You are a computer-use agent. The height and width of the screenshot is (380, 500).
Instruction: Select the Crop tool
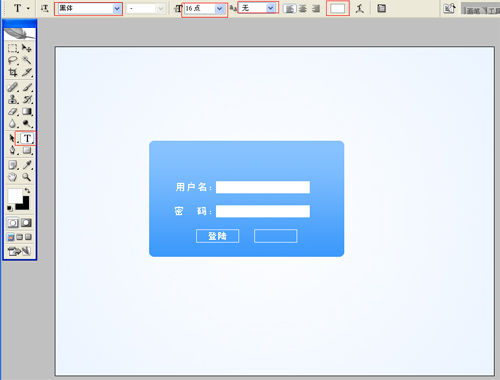[13, 73]
